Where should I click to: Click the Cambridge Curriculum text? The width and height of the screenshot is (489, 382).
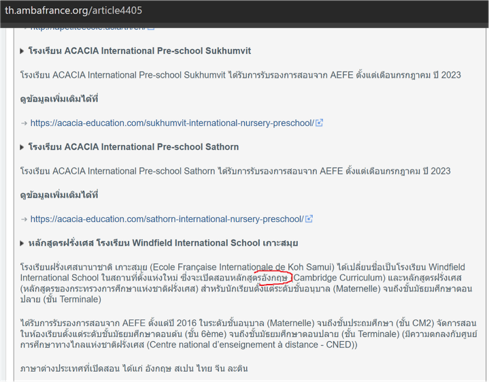(339, 278)
